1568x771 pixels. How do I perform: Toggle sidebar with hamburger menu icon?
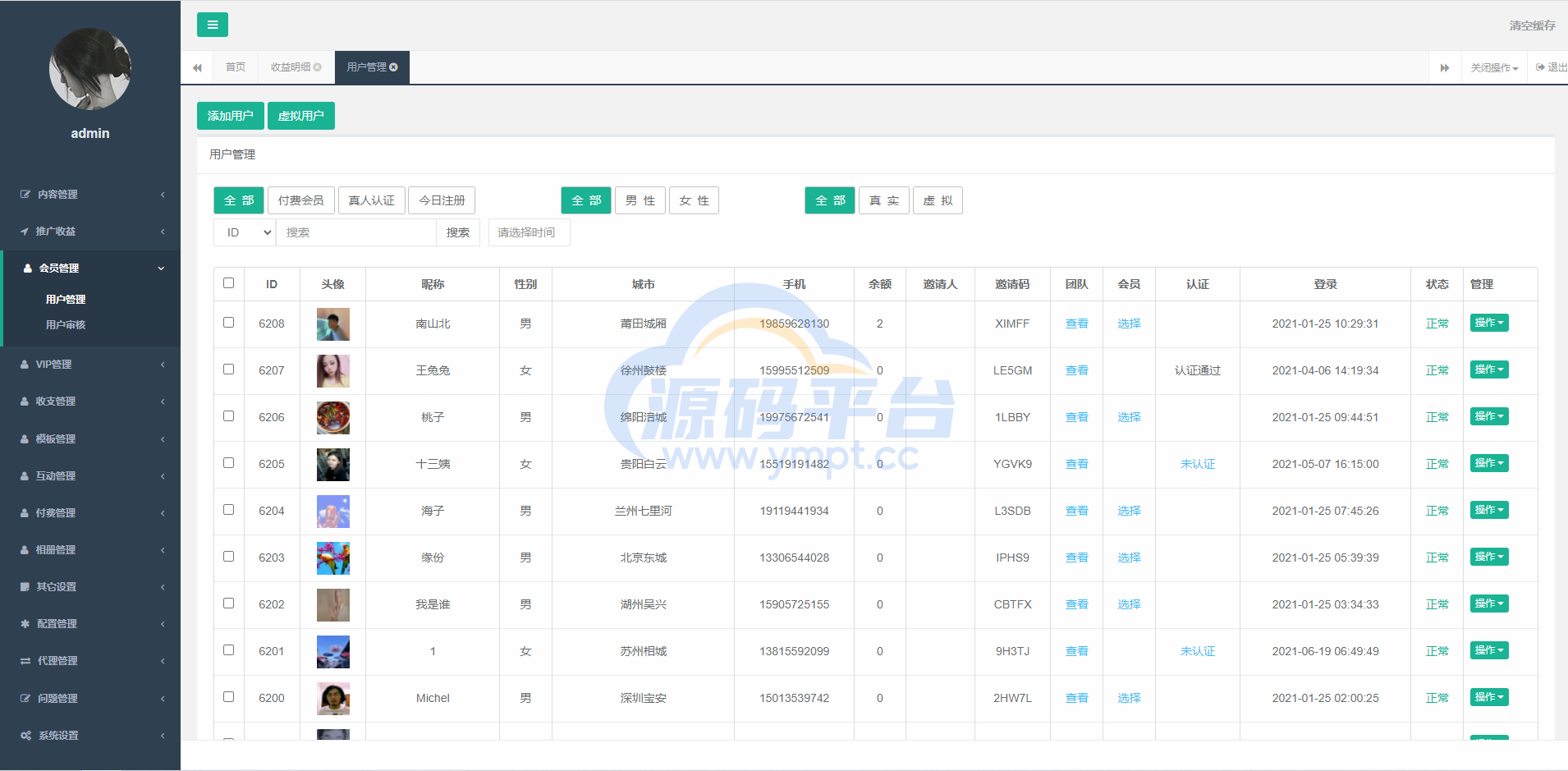tap(213, 25)
